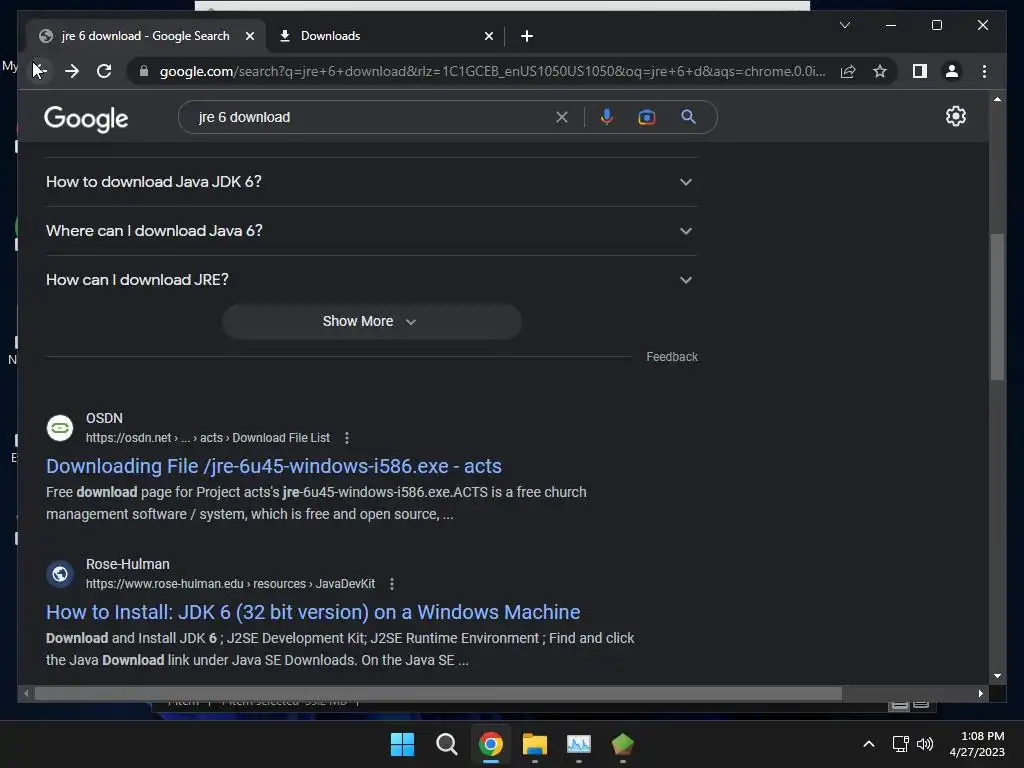Expand "Where can I download Java 6?"
The image size is (1024, 768).
point(371,231)
